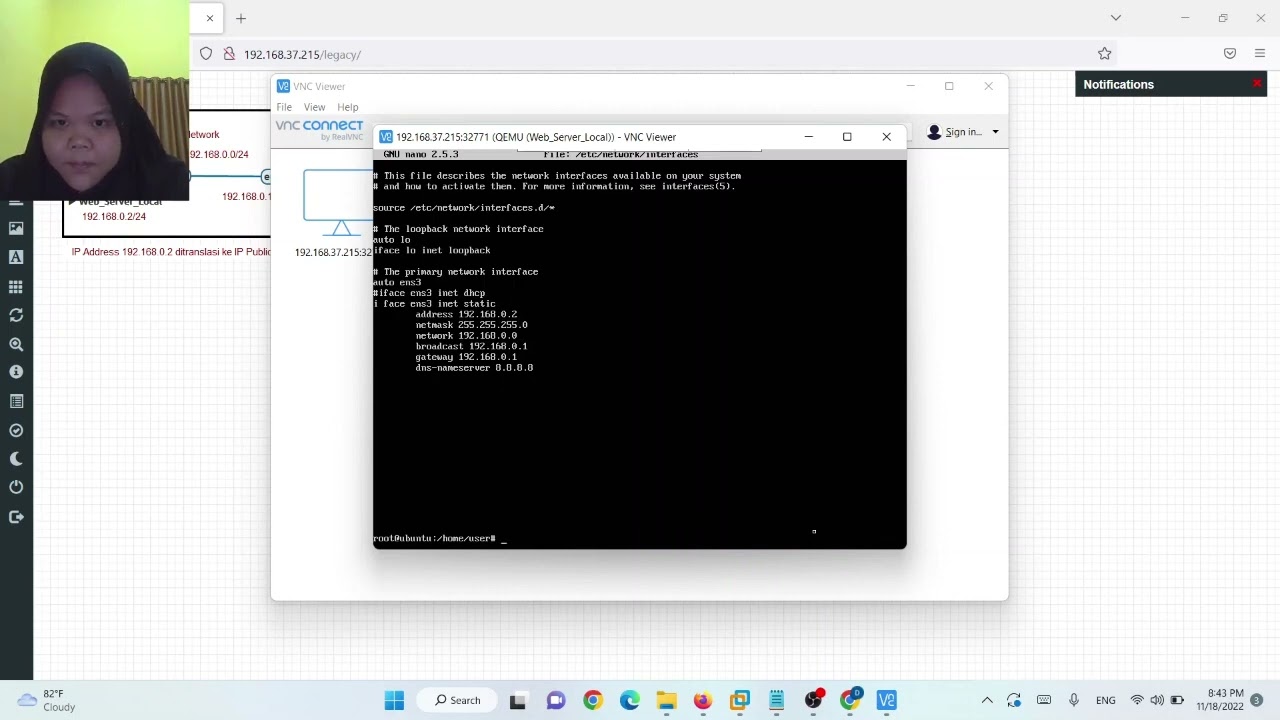Open Task View on the taskbar
1280x720 pixels.
(518, 700)
